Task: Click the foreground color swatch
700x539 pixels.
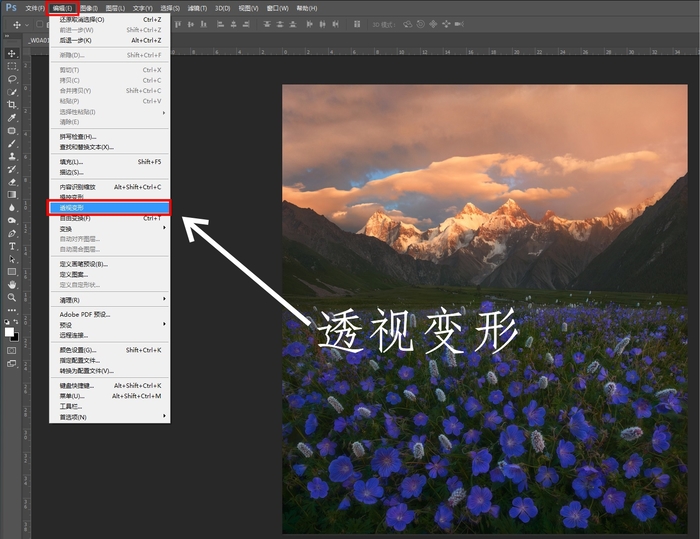Action: coord(9,329)
